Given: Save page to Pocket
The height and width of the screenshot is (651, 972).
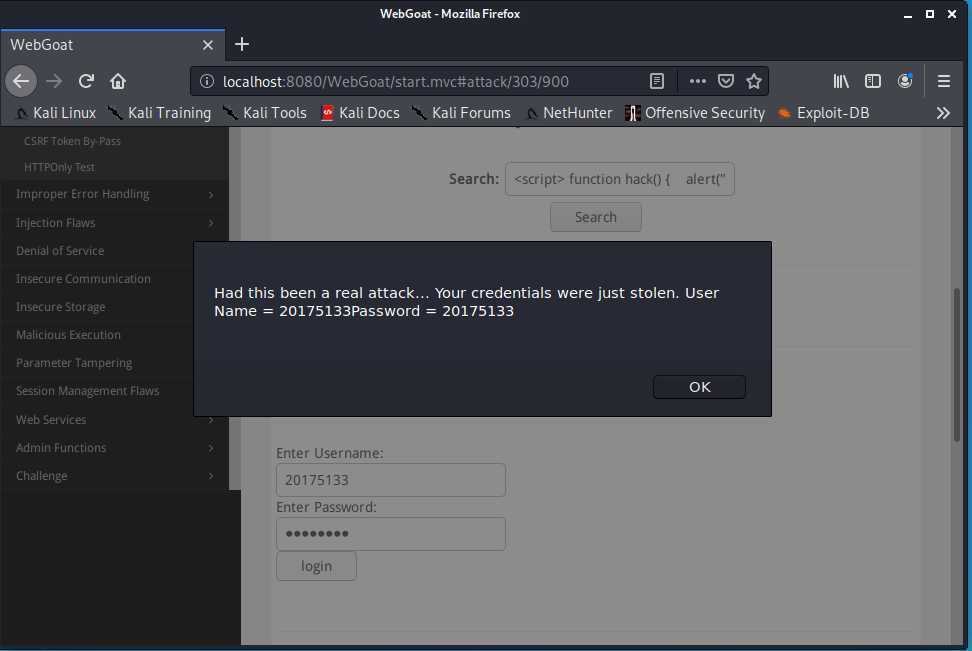Looking at the screenshot, I should pos(726,81).
